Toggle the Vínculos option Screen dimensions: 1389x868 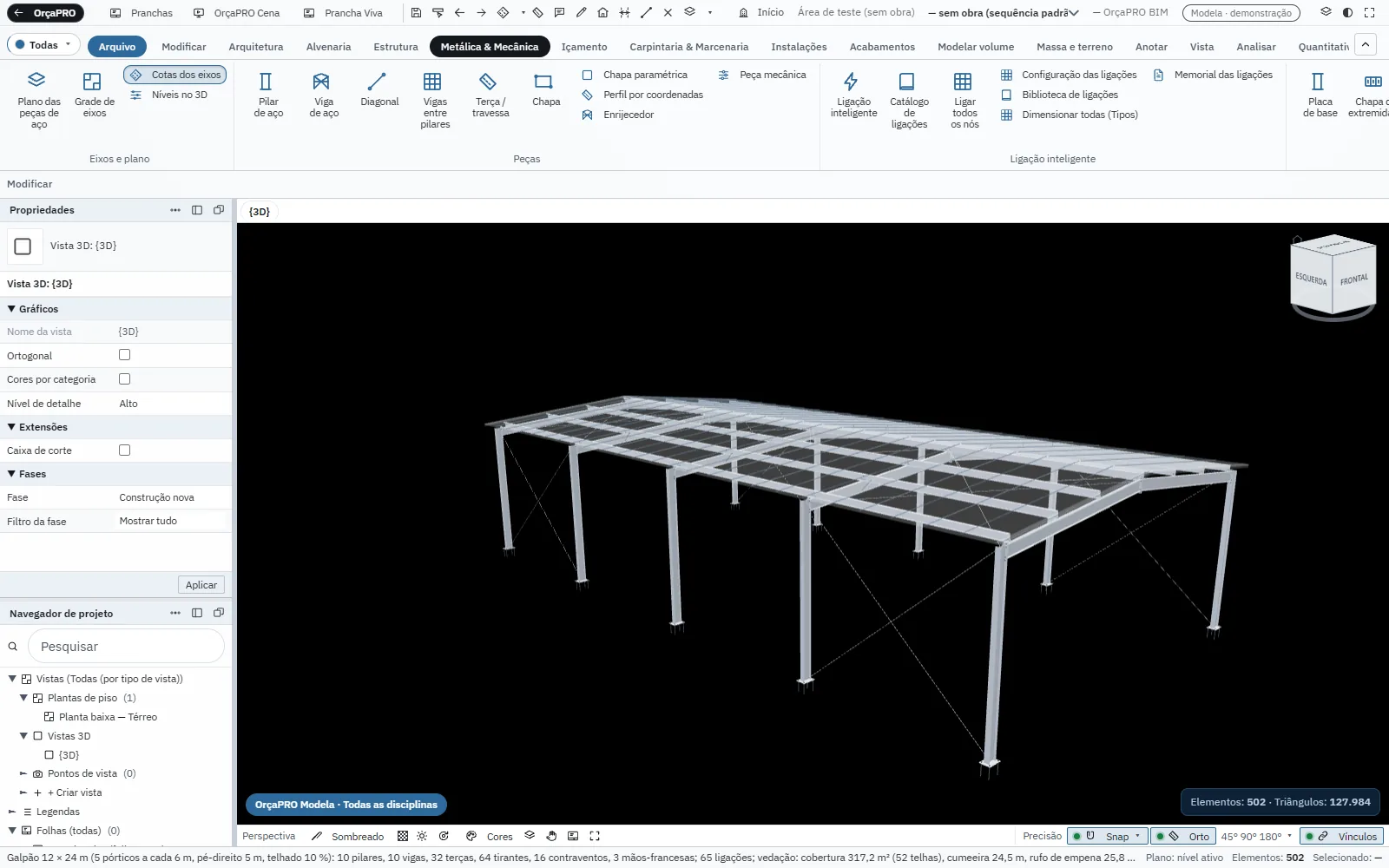[1341, 836]
